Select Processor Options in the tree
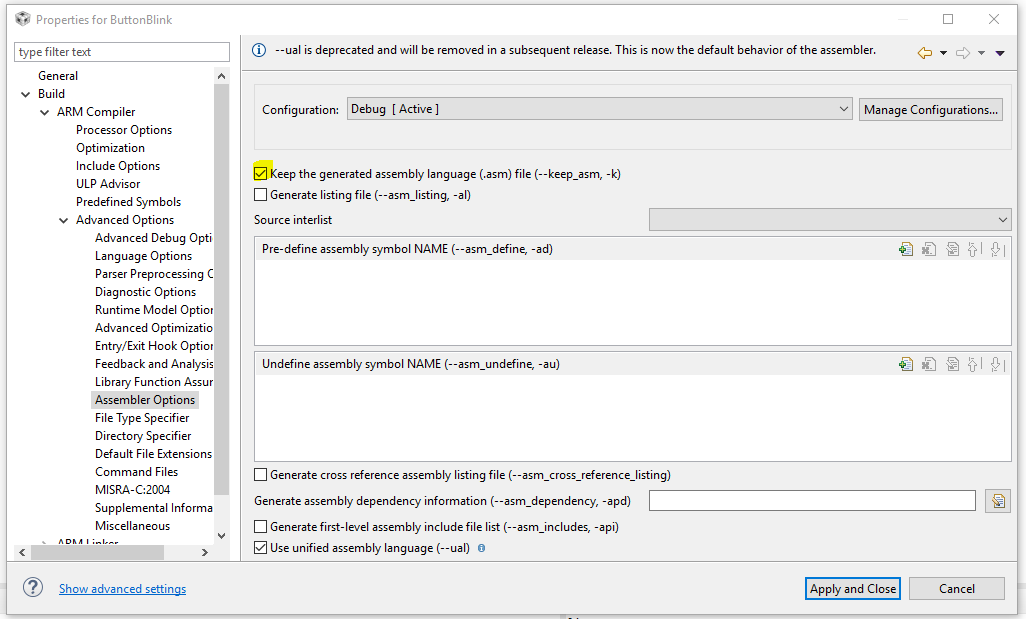The width and height of the screenshot is (1026, 619). point(124,130)
